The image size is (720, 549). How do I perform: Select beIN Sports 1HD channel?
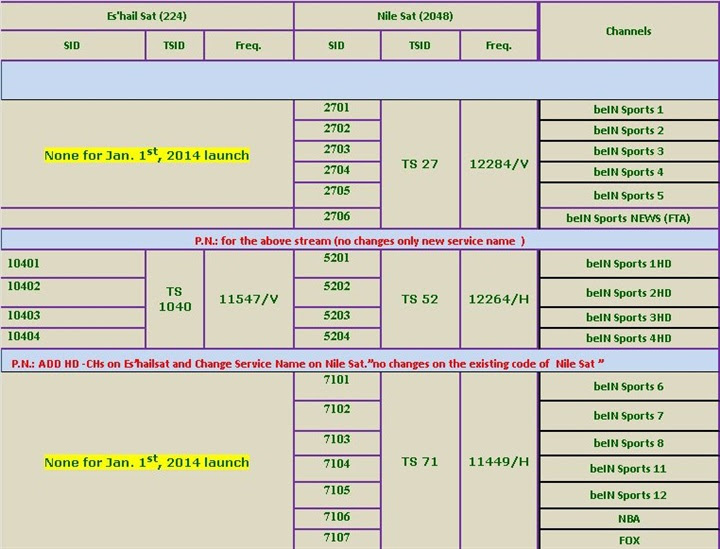(629, 264)
